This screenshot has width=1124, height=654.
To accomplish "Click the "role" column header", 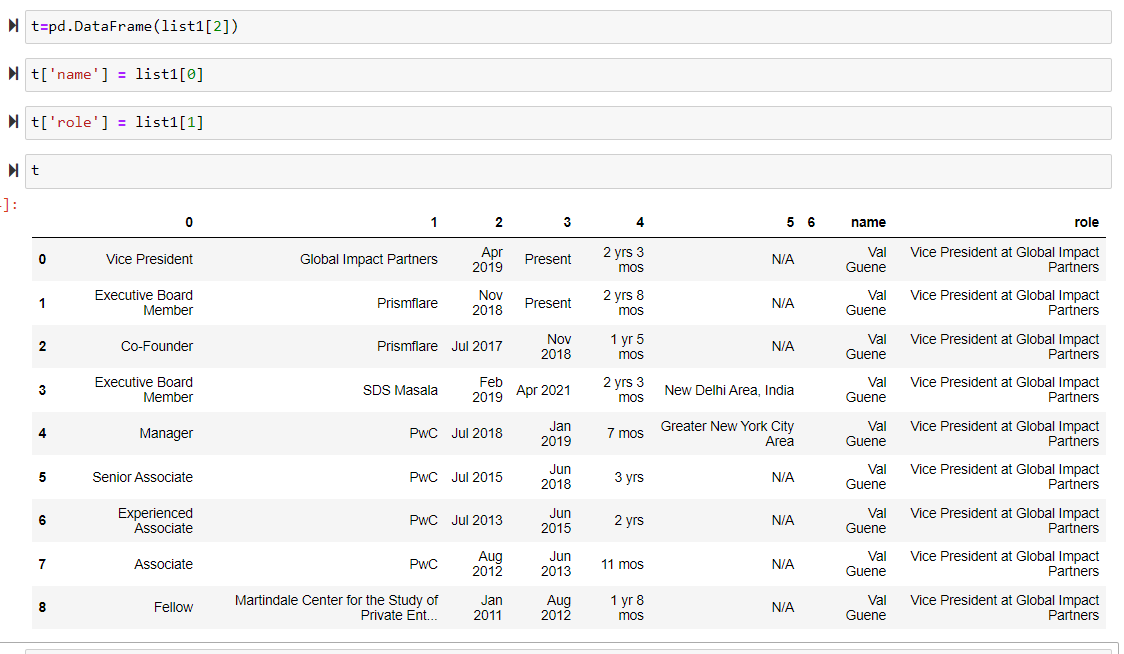I will 1086,222.
